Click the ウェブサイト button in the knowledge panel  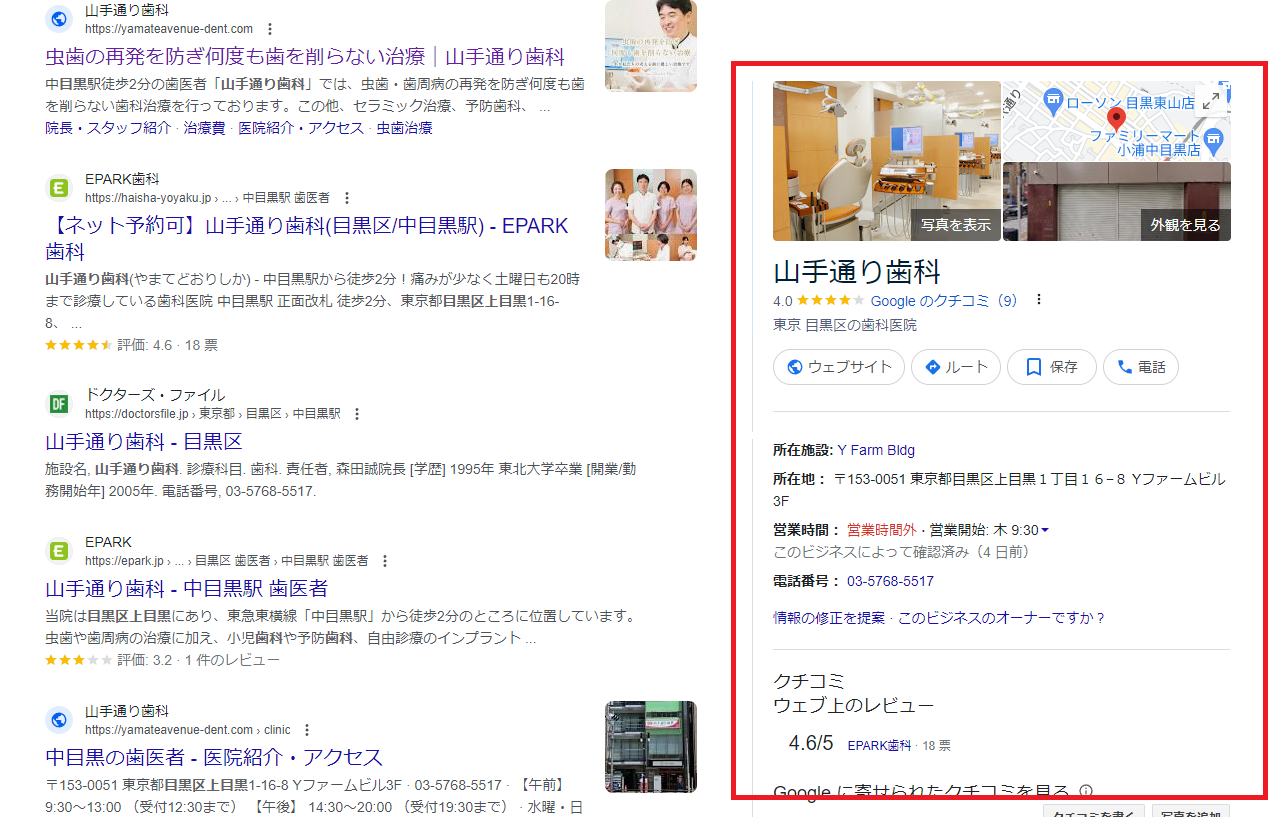point(839,367)
